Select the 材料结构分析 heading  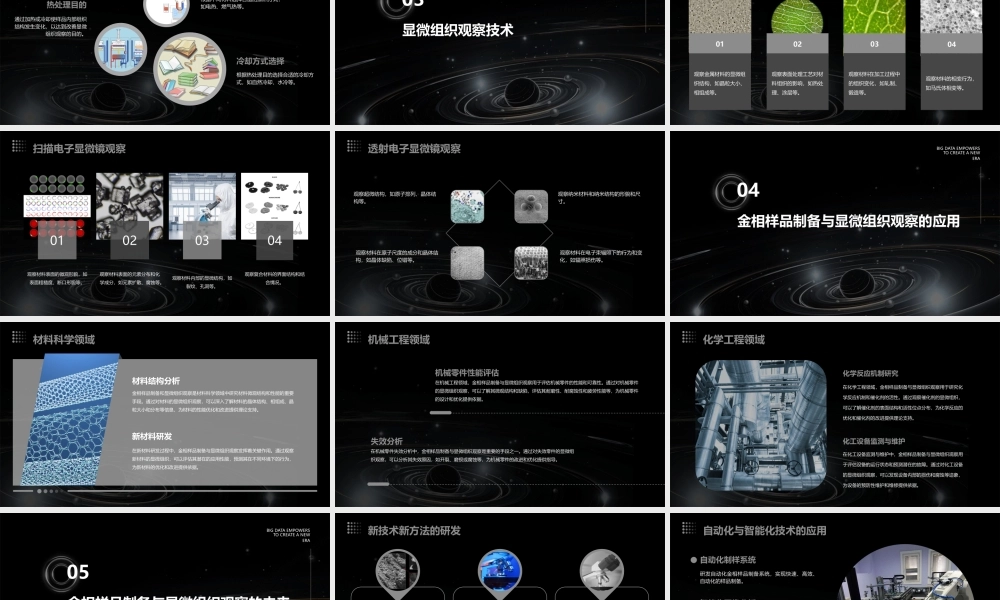pyautogui.click(x=156, y=381)
